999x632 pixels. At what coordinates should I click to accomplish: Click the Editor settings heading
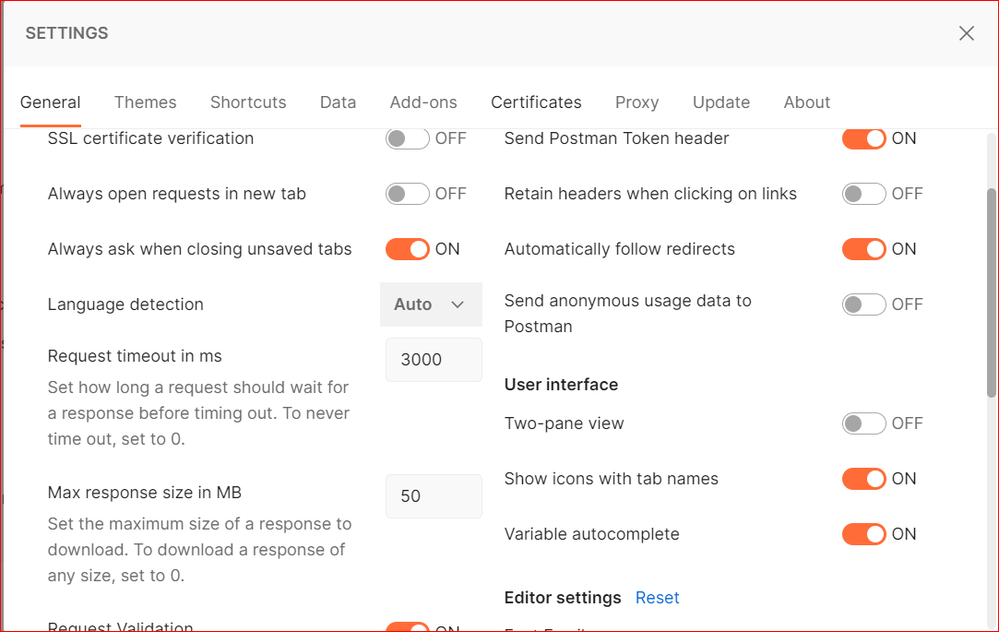click(563, 598)
